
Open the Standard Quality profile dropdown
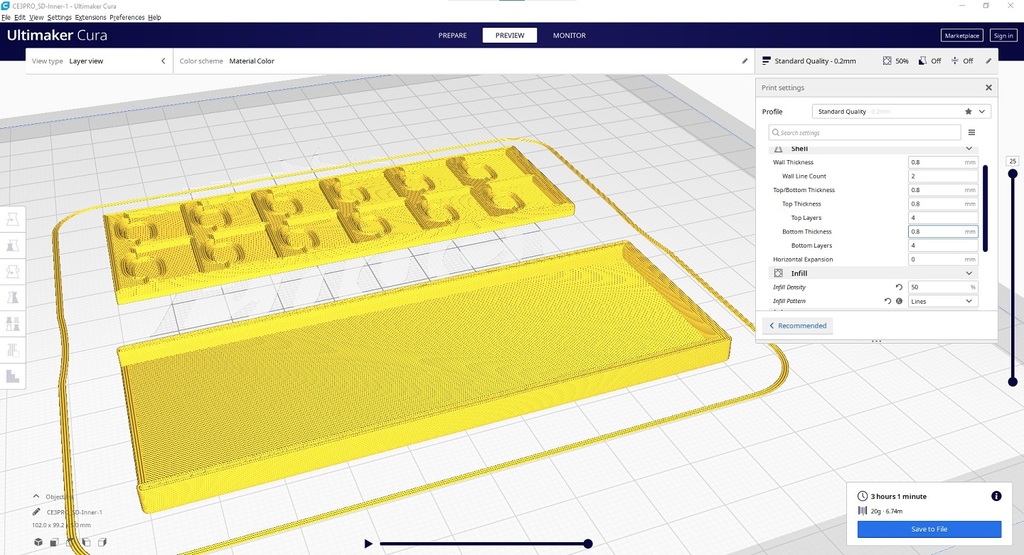pyautogui.click(x=900, y=112)
